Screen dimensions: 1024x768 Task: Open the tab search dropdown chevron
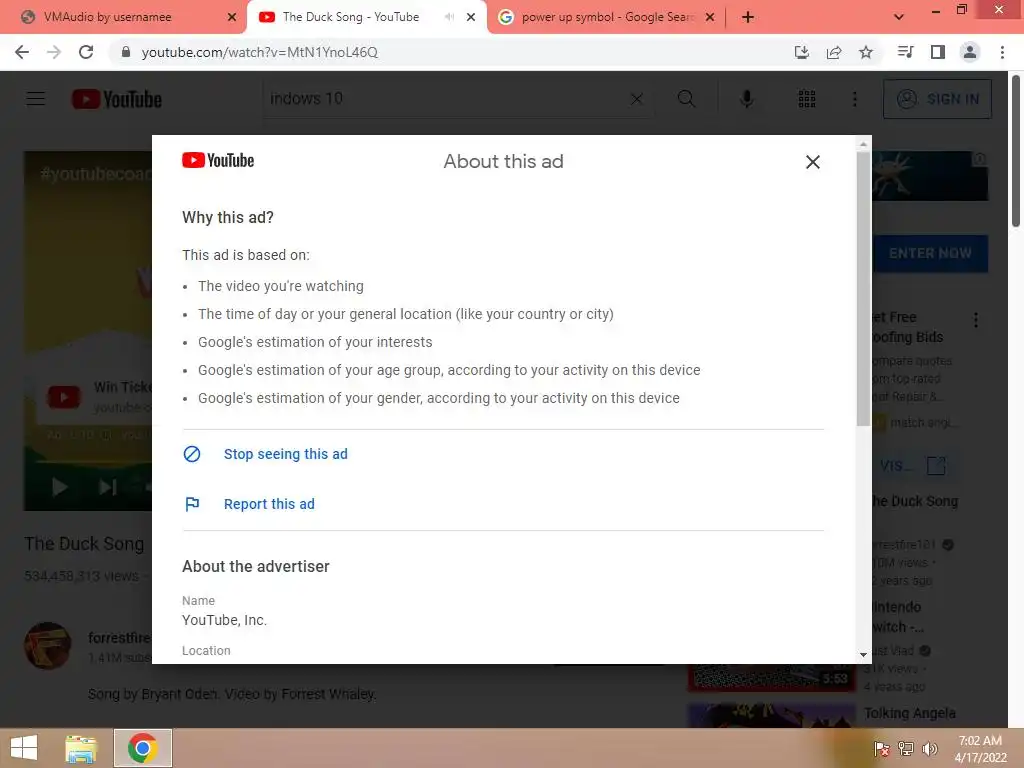point(899,17)
